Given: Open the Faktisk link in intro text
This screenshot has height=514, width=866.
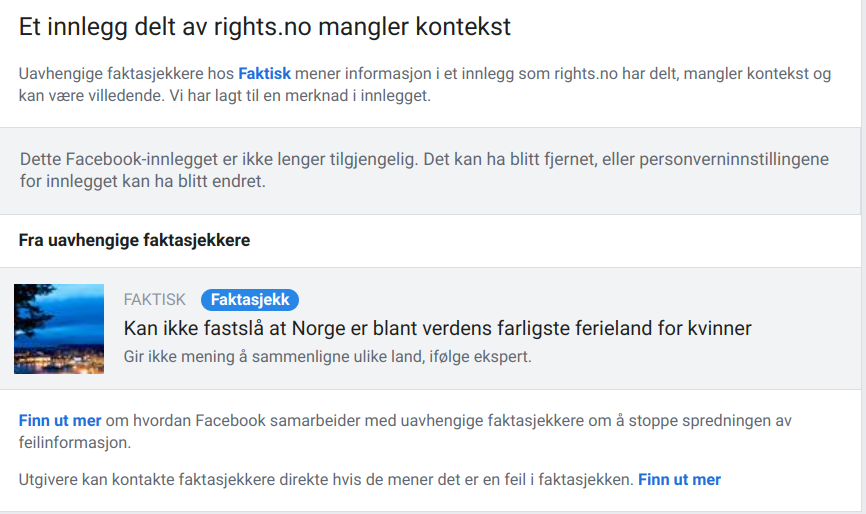Looking at the screenshot, I should click(x=264, y=74).
